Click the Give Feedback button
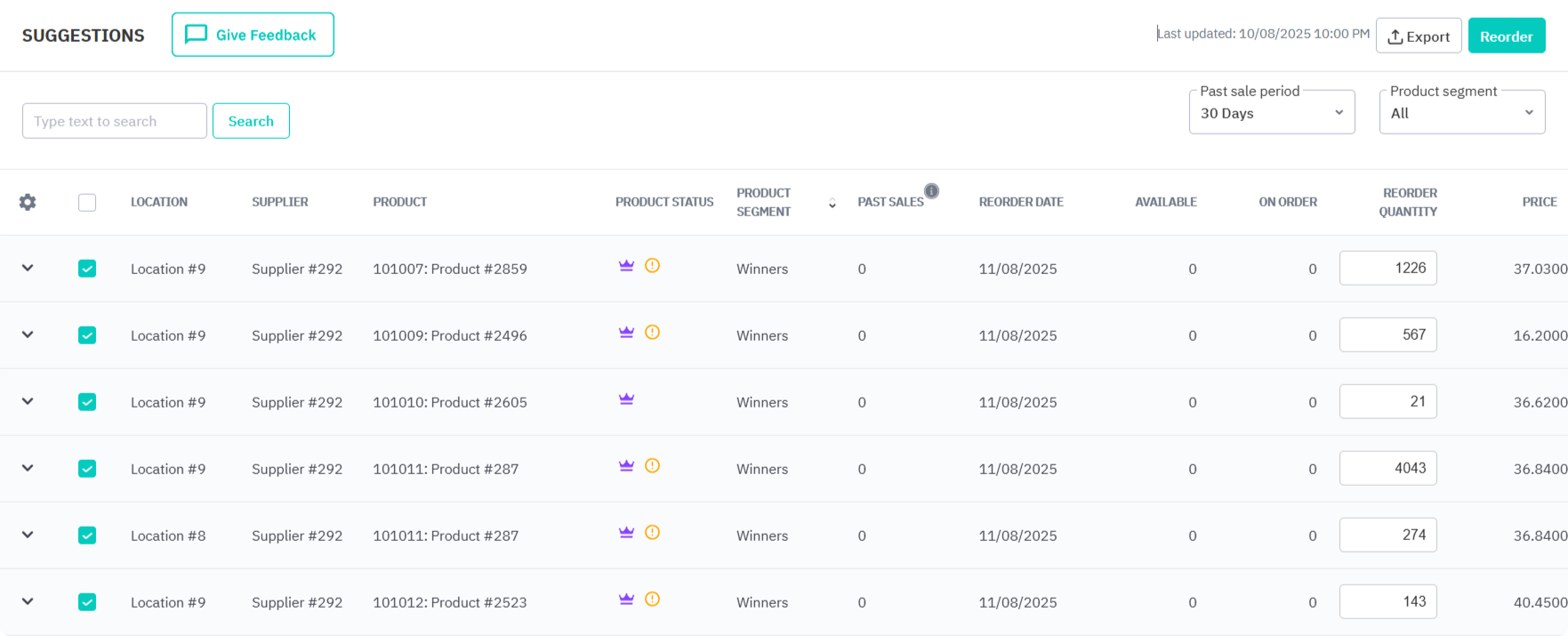The width and height of the screenshot is (1568, 636). 253,35
